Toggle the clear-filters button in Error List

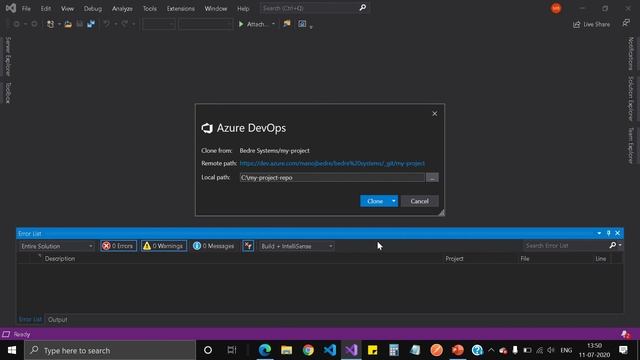248,246
